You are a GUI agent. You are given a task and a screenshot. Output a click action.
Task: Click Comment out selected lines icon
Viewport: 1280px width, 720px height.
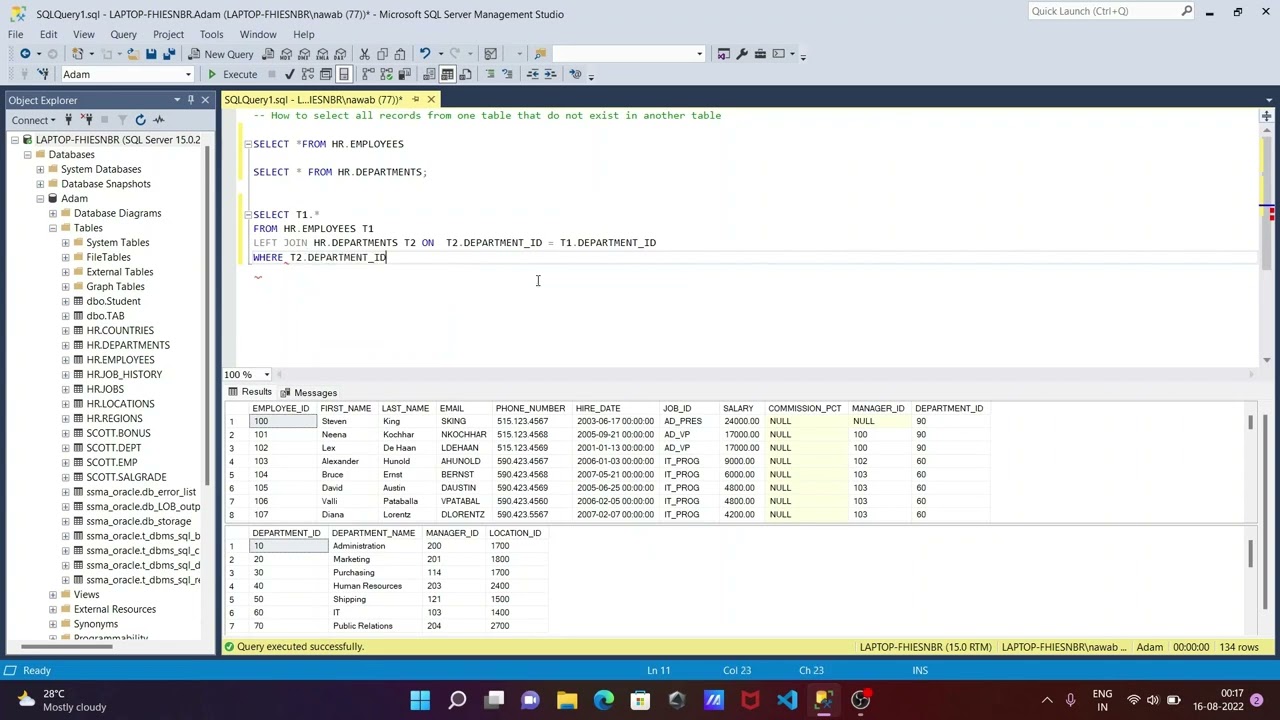coord(490,74)
